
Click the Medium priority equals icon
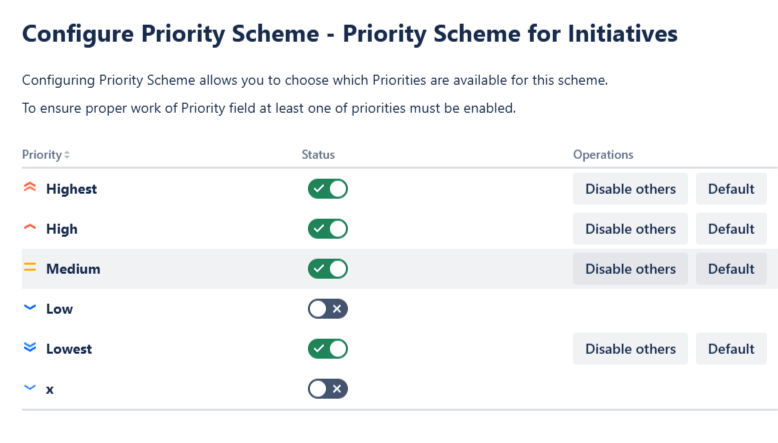click(x=30, y=268)
